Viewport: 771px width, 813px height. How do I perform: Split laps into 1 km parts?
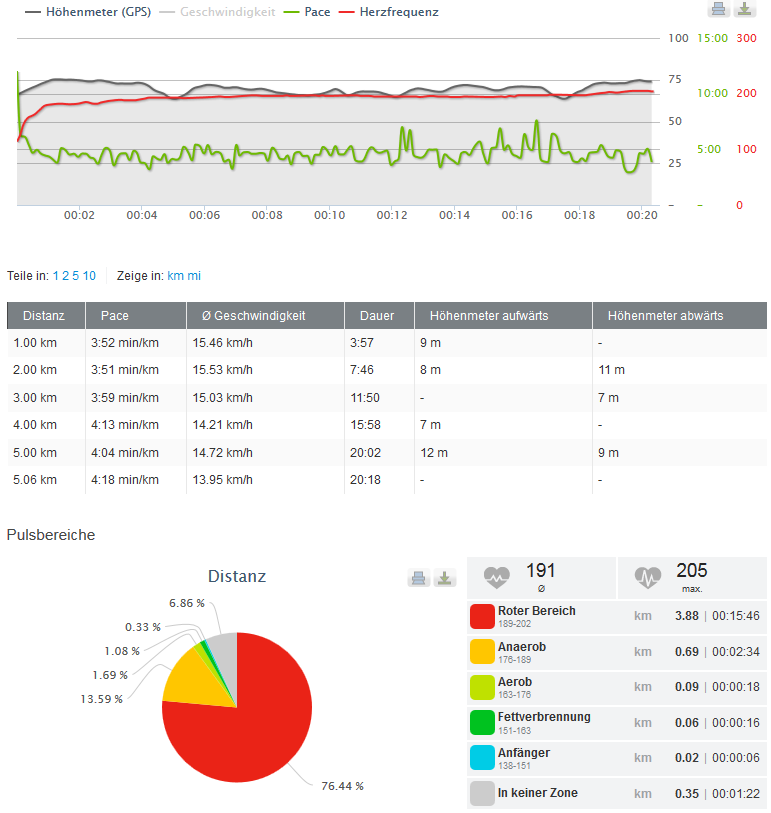[x=56, y=275]
